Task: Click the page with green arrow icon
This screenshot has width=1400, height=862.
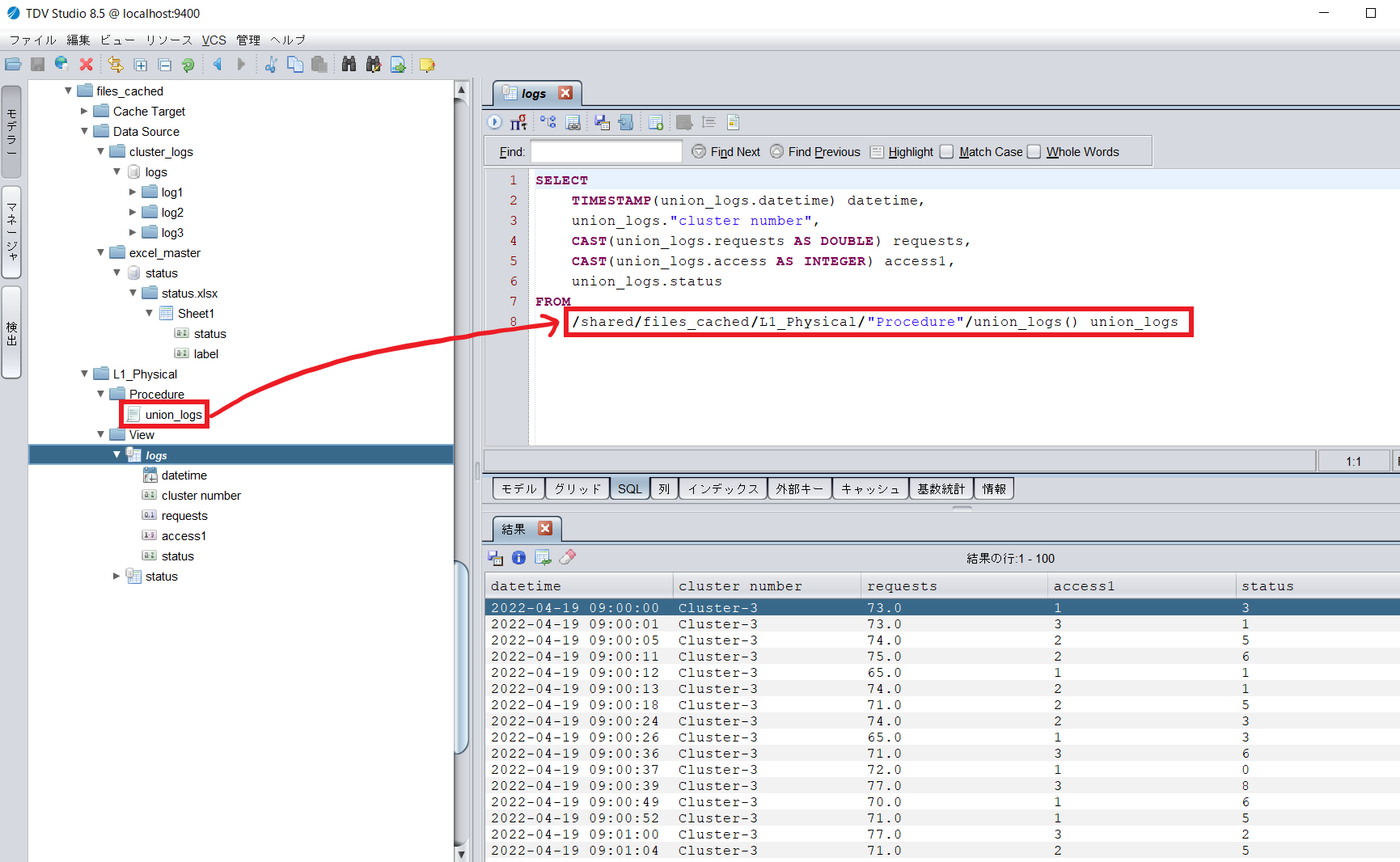Action: 398,65
